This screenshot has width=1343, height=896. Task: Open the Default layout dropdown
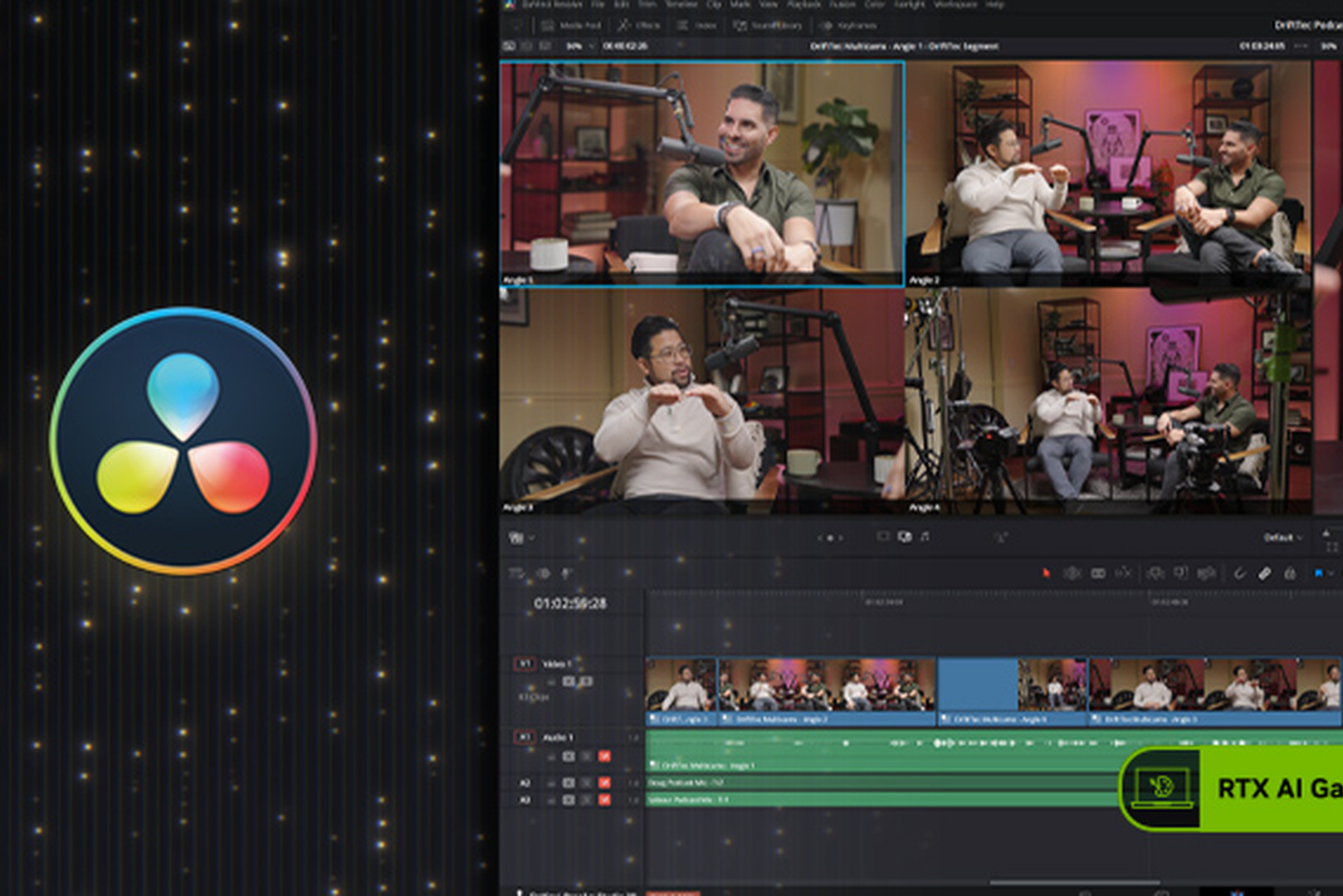(1282, 538)
